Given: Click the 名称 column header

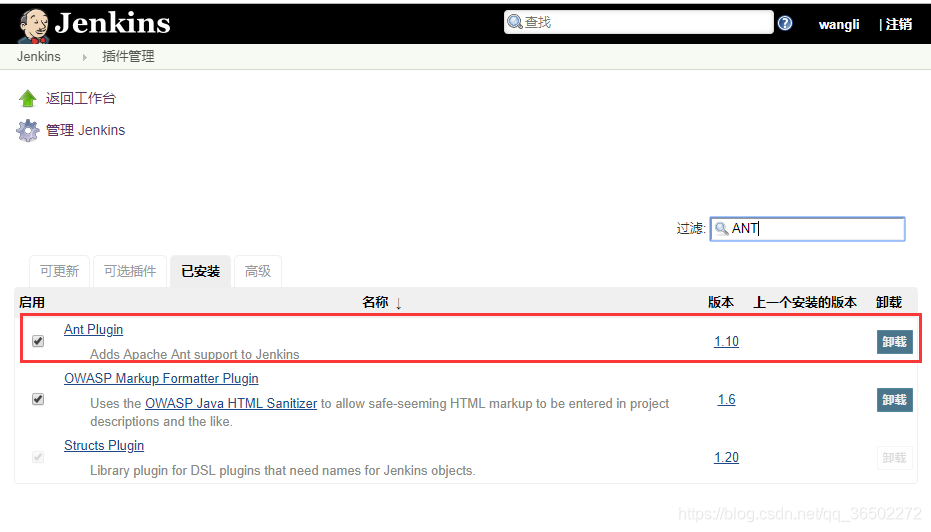Looking at the screenshot, I should pos(375,302).
